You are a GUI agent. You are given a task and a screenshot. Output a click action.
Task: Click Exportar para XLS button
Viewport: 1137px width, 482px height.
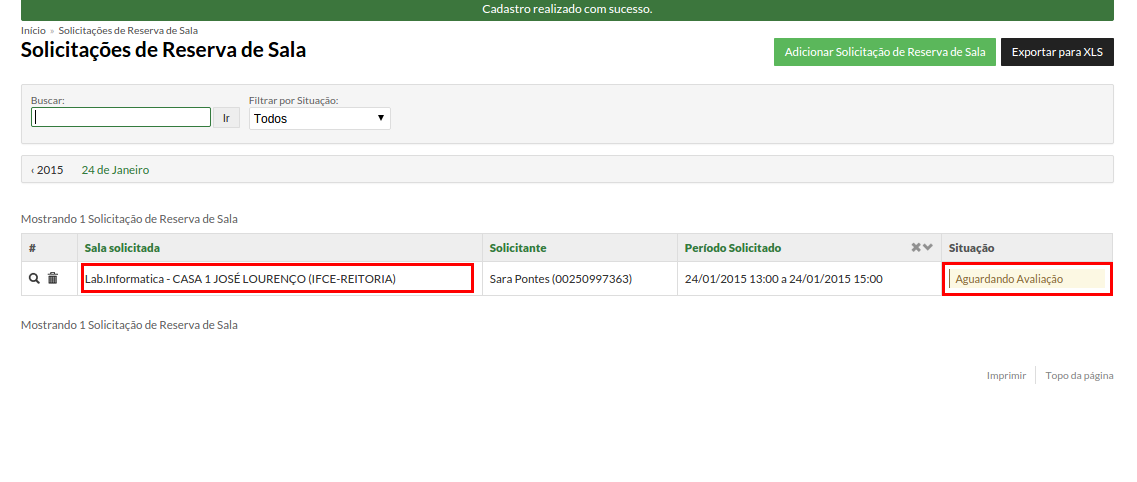1057,52
